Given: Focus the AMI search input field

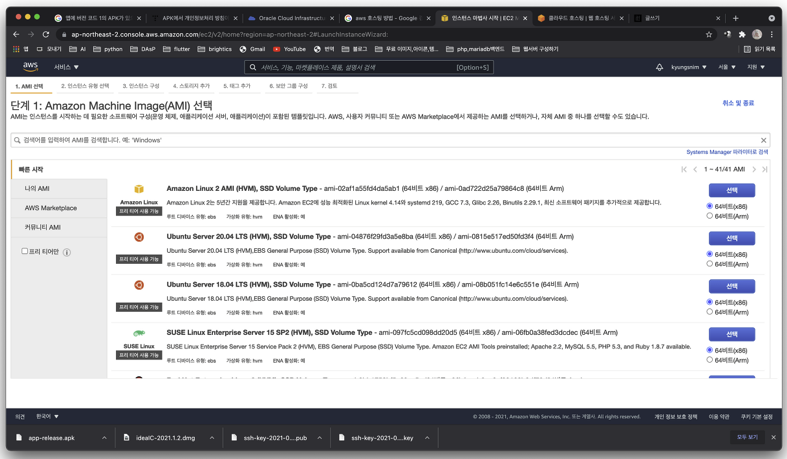Looking at the screenshot, I should [390, 140].
